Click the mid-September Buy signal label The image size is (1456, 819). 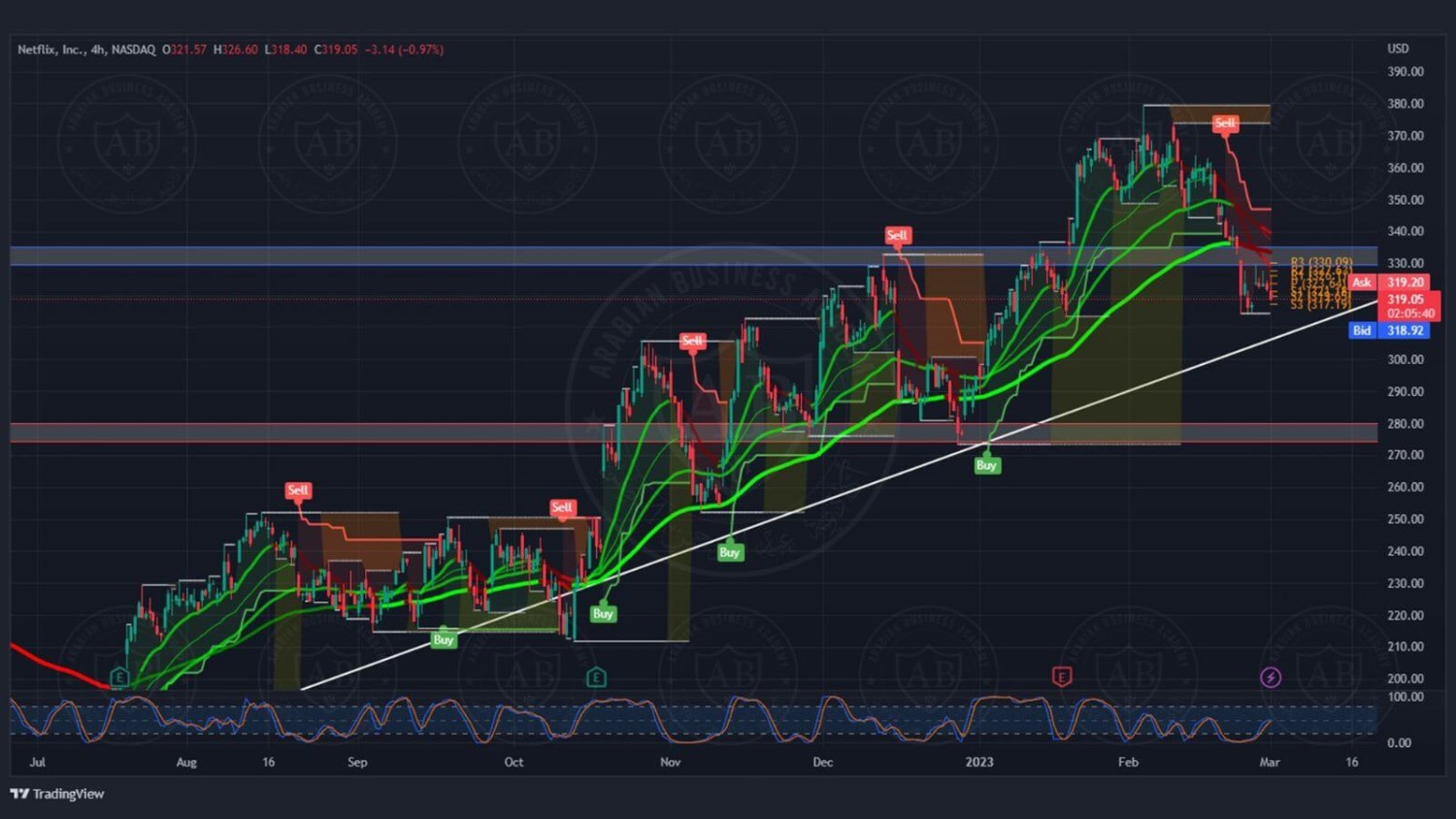pos(444,639)
